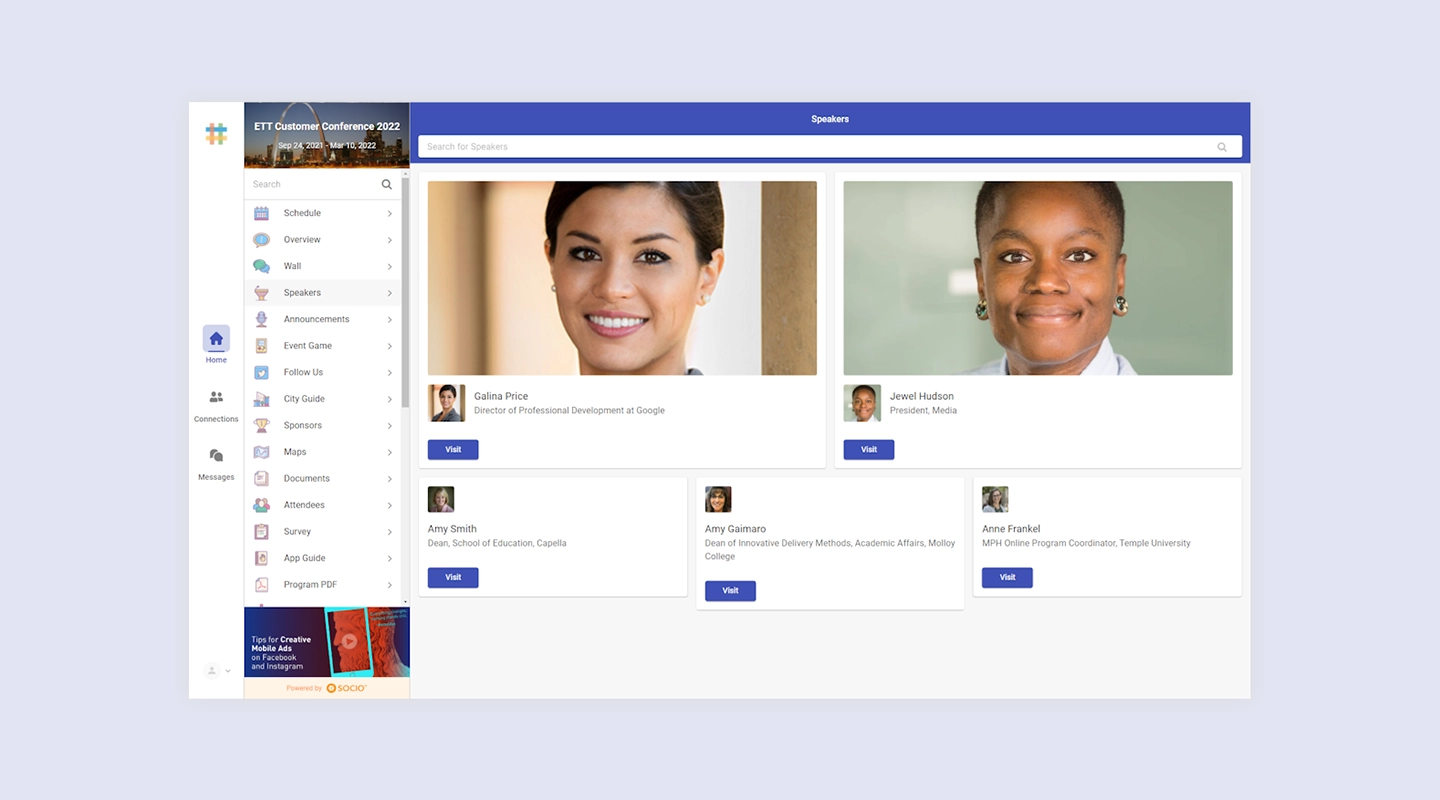1440x800 pixels.
Task: Select the Follow Us Twitter icon
Action: 263,372
